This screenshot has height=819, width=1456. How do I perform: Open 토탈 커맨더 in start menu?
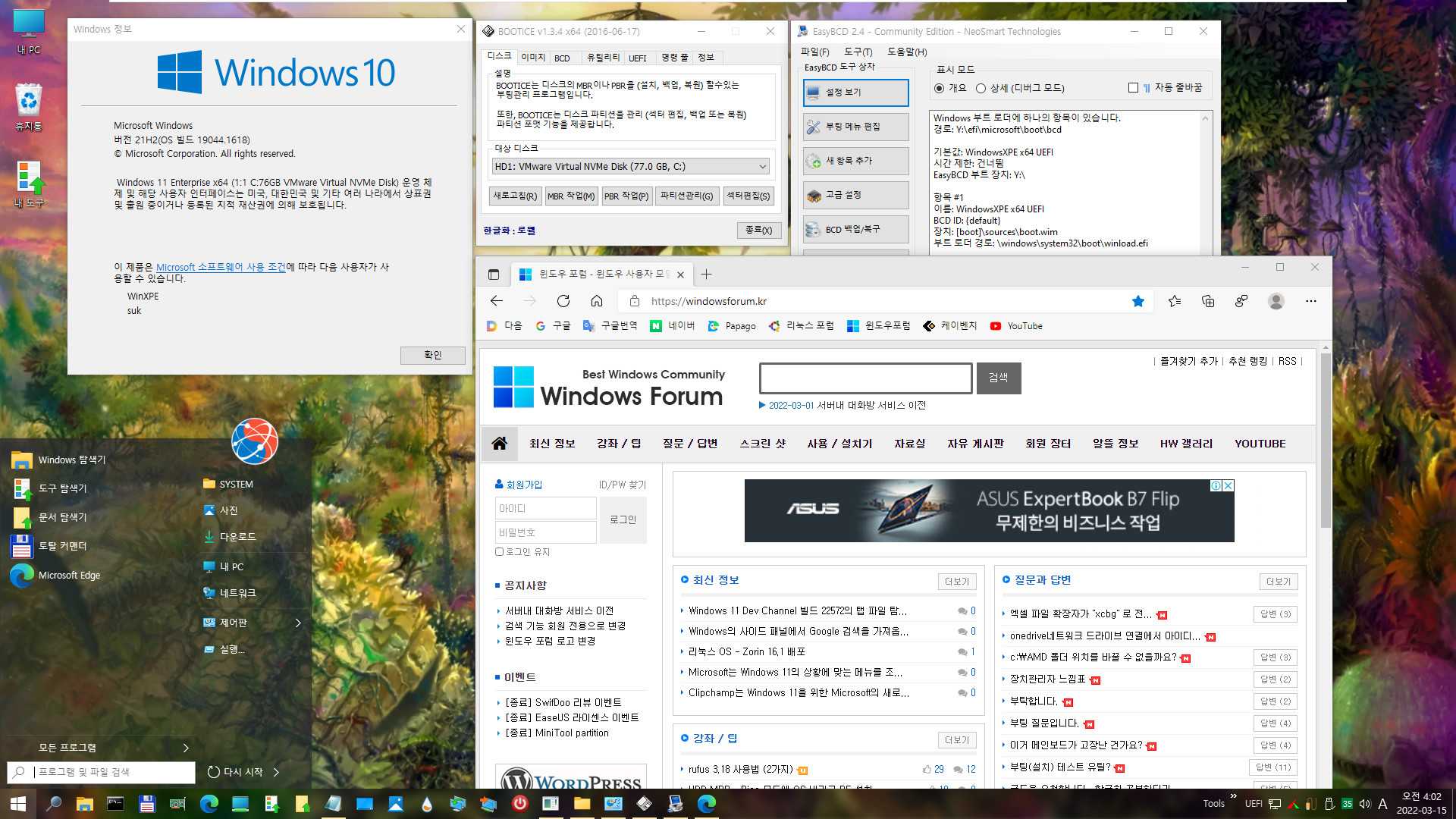click(50, 546)
